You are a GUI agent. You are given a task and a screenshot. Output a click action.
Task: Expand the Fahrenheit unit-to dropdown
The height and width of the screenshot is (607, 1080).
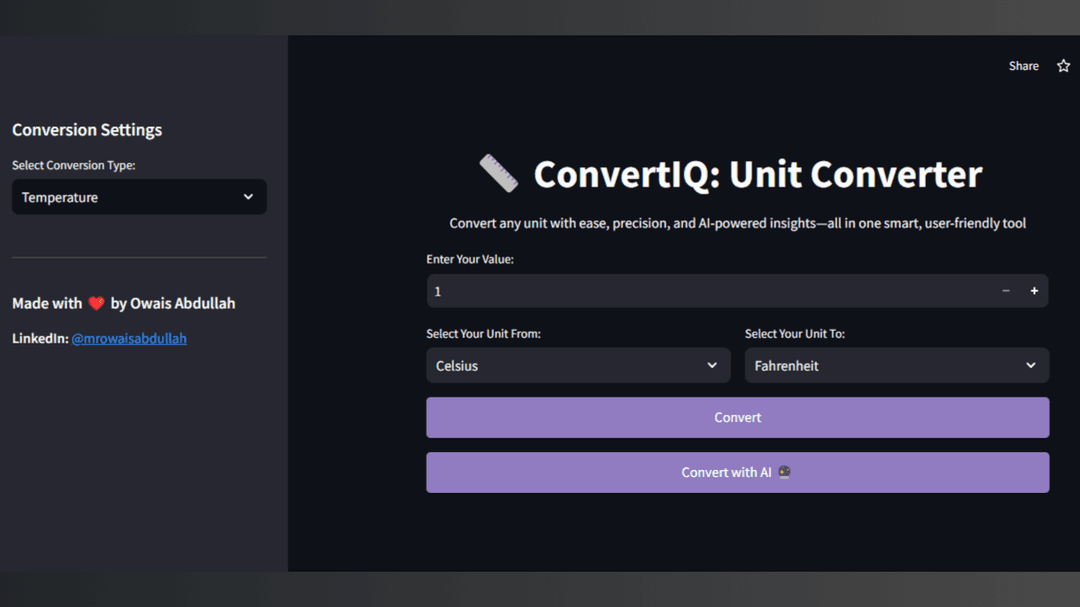(x=896, y=366)
